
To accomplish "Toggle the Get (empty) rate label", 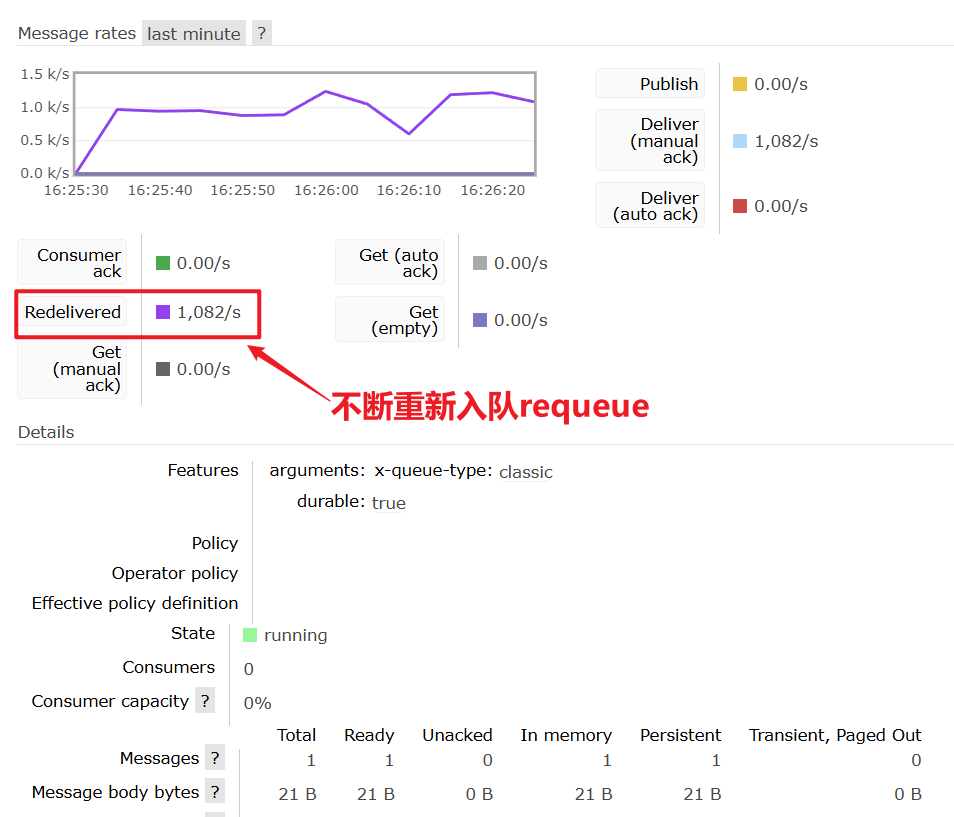I will (390, 320).
